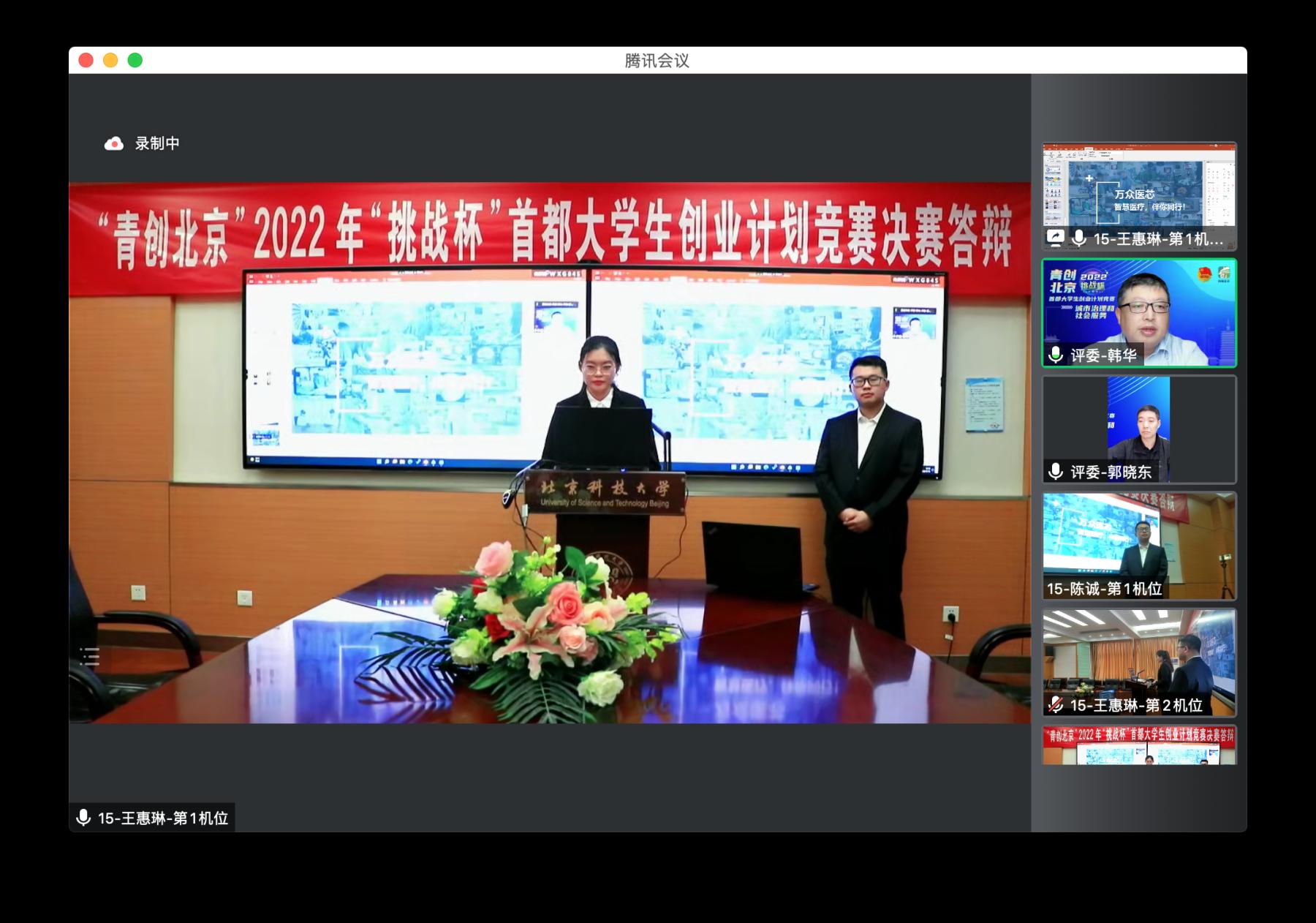Click the screen share icon on first thumbnail
This screenshot has width=1316, height=923.
(x=1055, y=238)
